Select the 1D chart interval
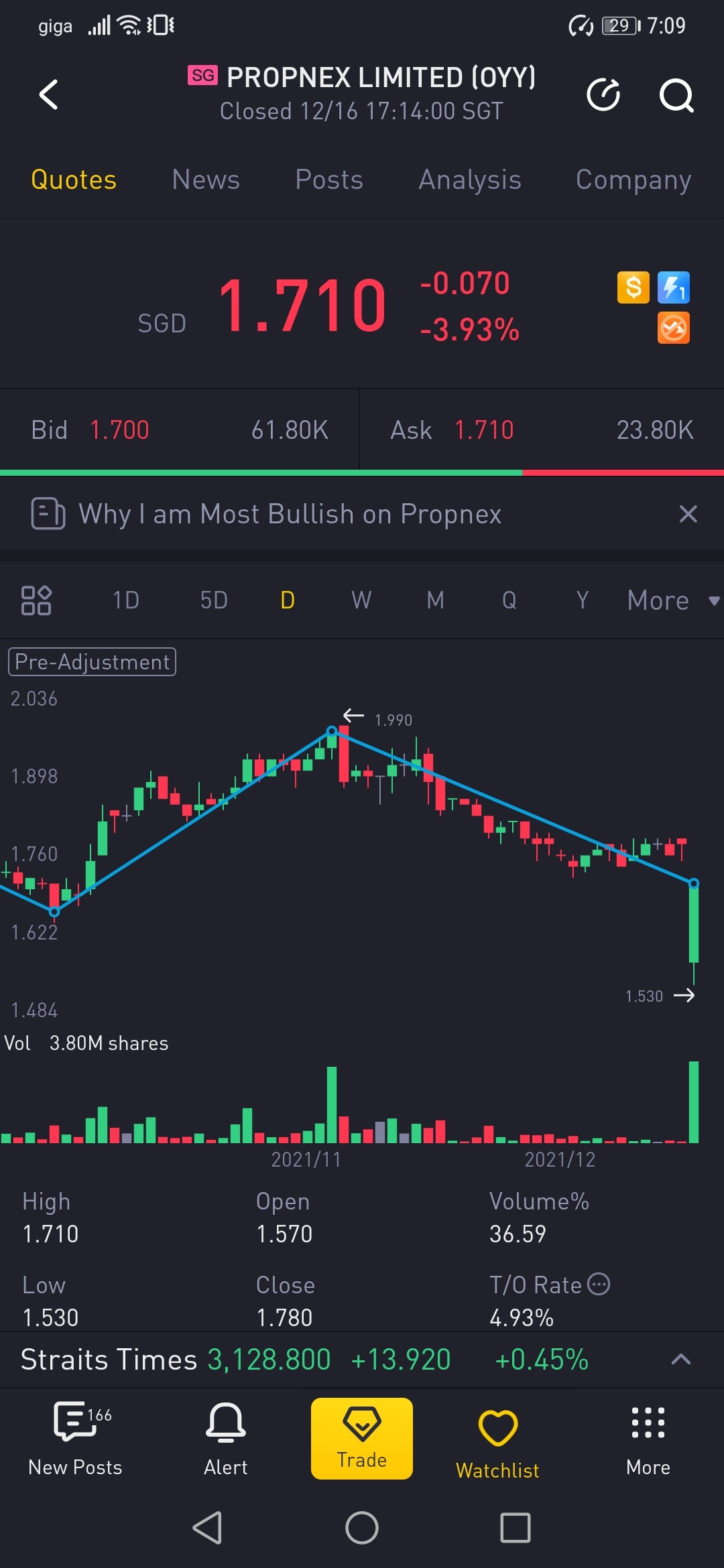 [x=126, y=600]
